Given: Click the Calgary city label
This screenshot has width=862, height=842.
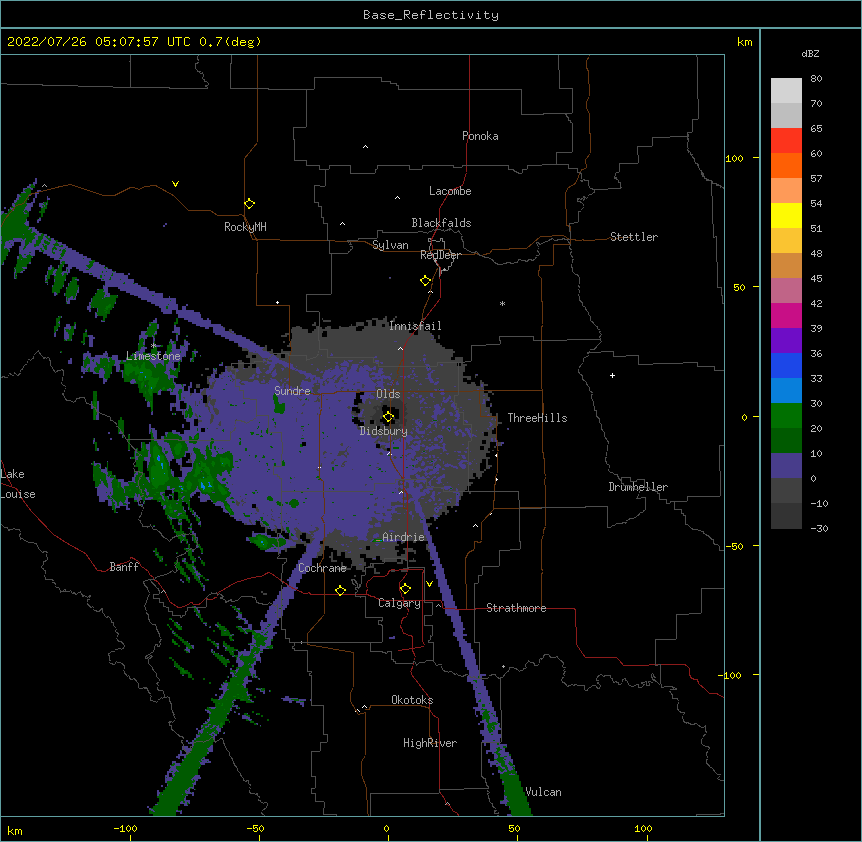Looking at the screenshot, I should pos(399,603).
